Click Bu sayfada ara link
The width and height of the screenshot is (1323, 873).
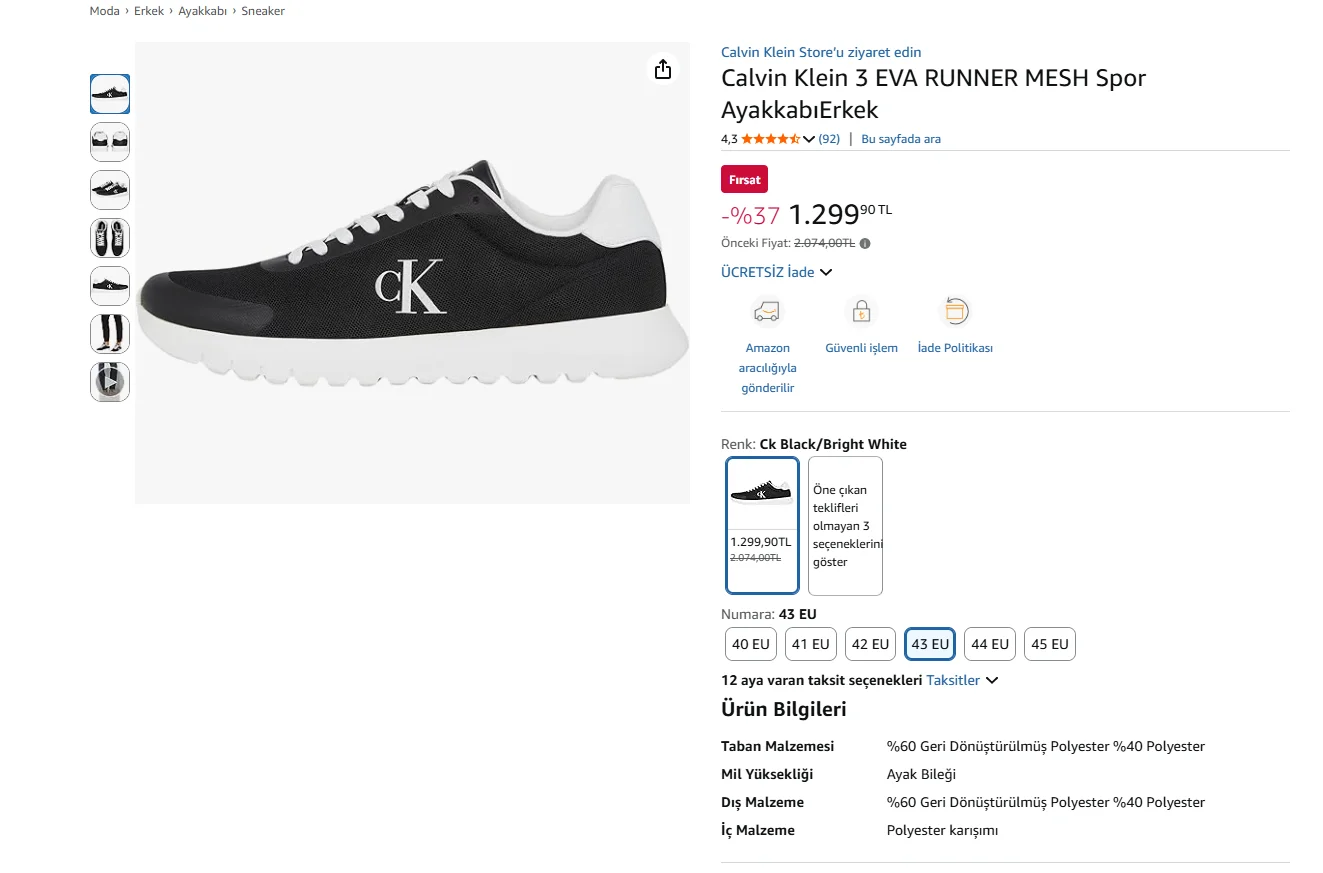[901, 139]
